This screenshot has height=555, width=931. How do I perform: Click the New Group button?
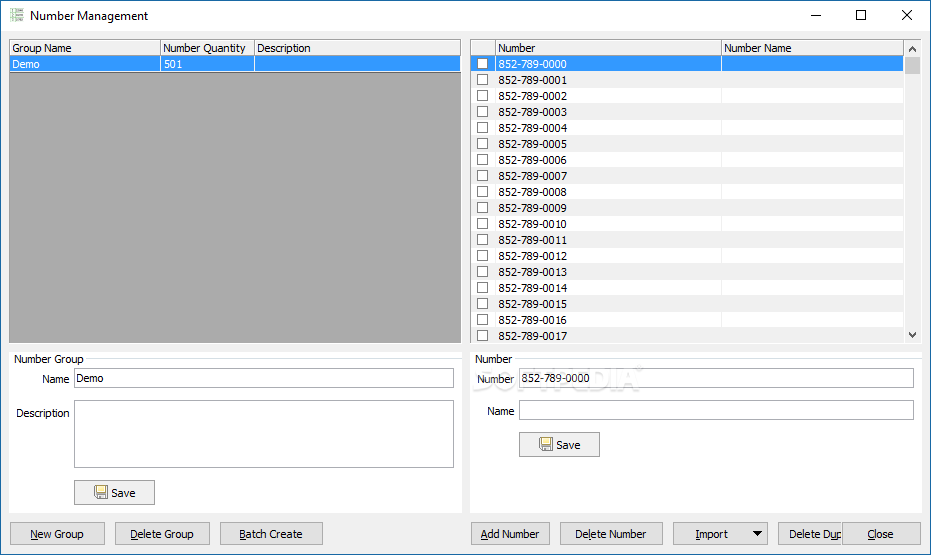pyautogui.click(x=57, y=534)
